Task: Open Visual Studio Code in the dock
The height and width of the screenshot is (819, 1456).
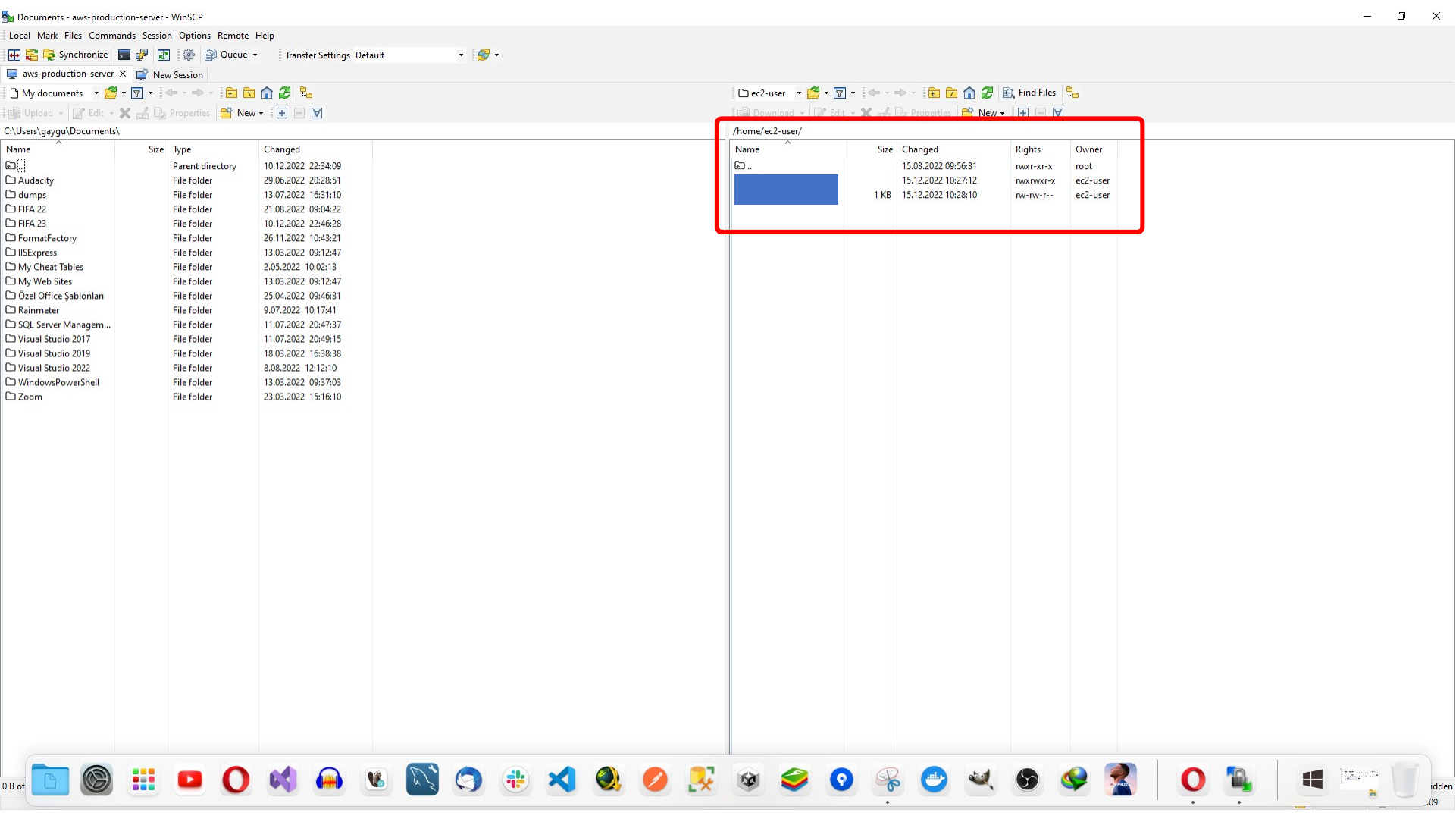Action: [562, 780]
